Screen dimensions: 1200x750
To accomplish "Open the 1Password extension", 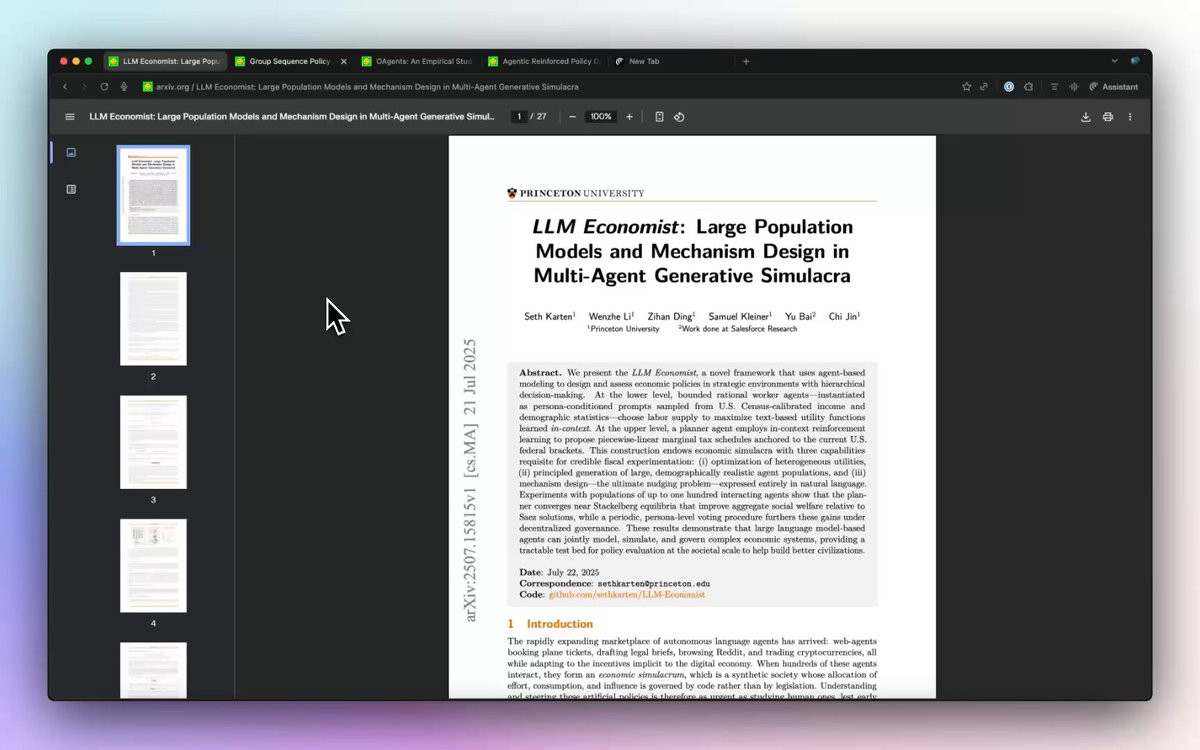I will [x=1009, y=87].
